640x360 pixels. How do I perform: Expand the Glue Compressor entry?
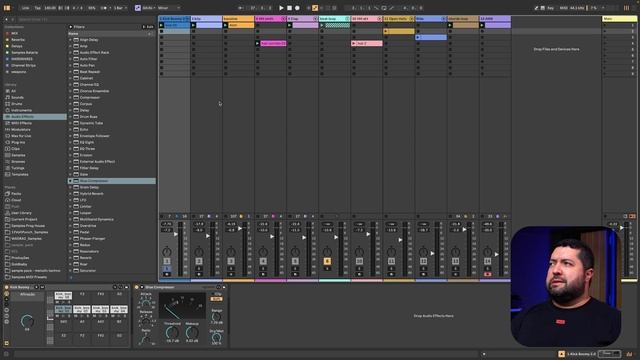(70, 181)
